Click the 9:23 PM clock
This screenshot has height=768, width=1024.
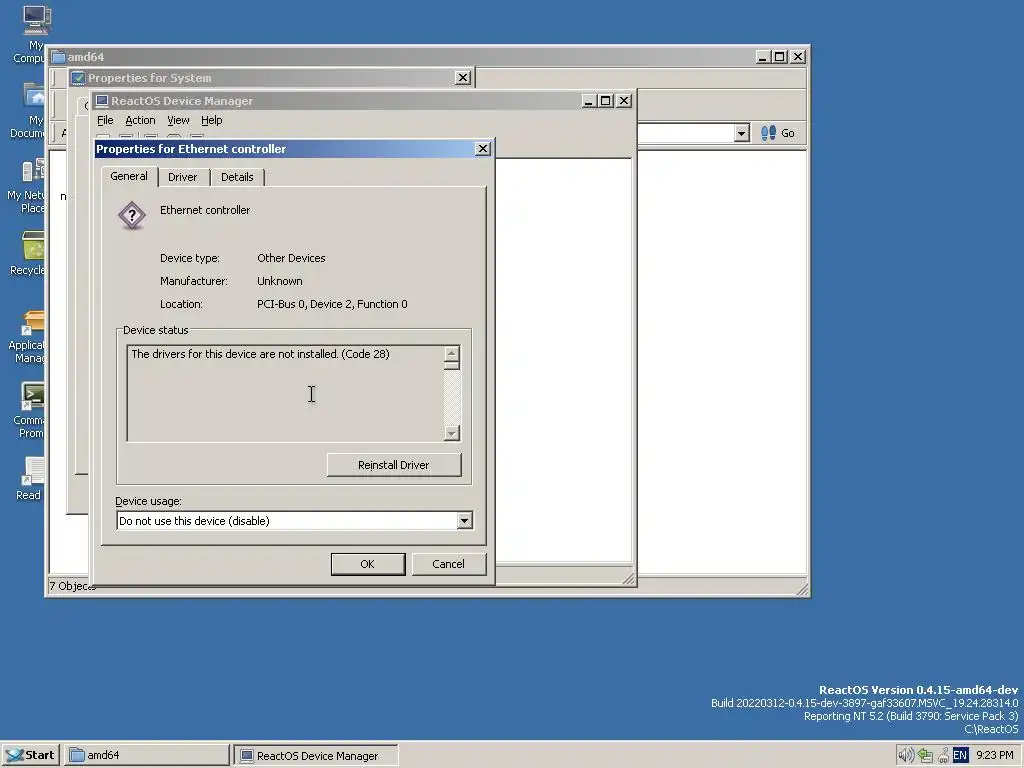pyautogui.click(x=995, y=756)
